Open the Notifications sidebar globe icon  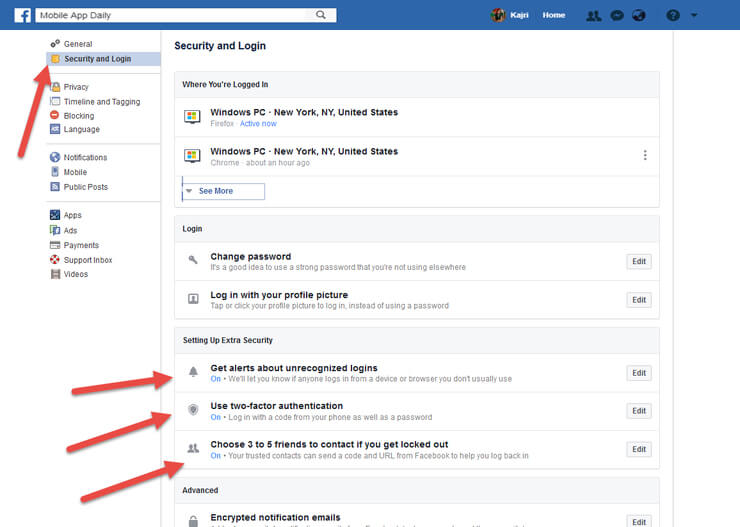[55, 157]
